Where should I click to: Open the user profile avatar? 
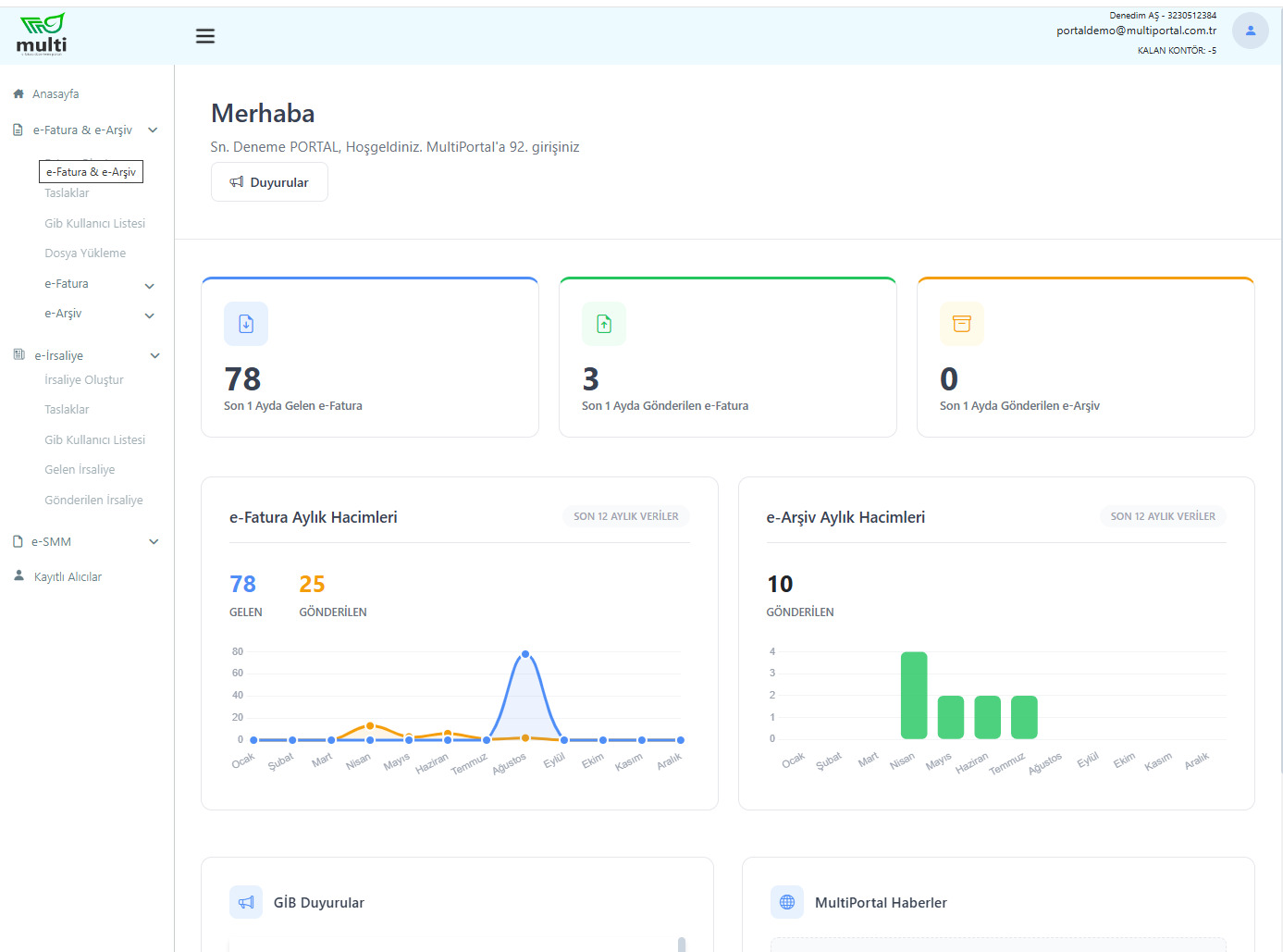[x=1250, y=31]
